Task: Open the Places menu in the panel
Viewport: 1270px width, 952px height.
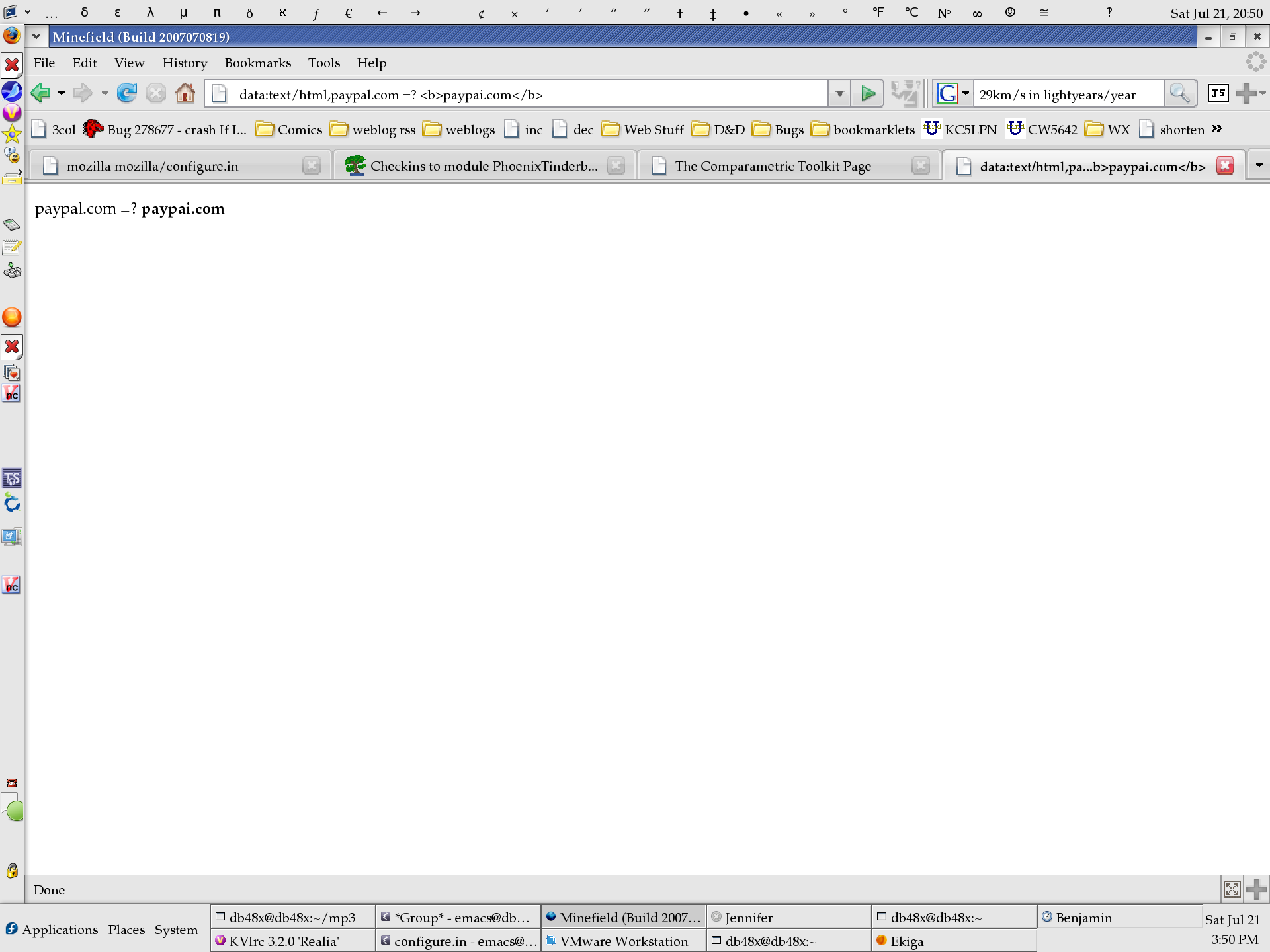Action: point(126,929)
